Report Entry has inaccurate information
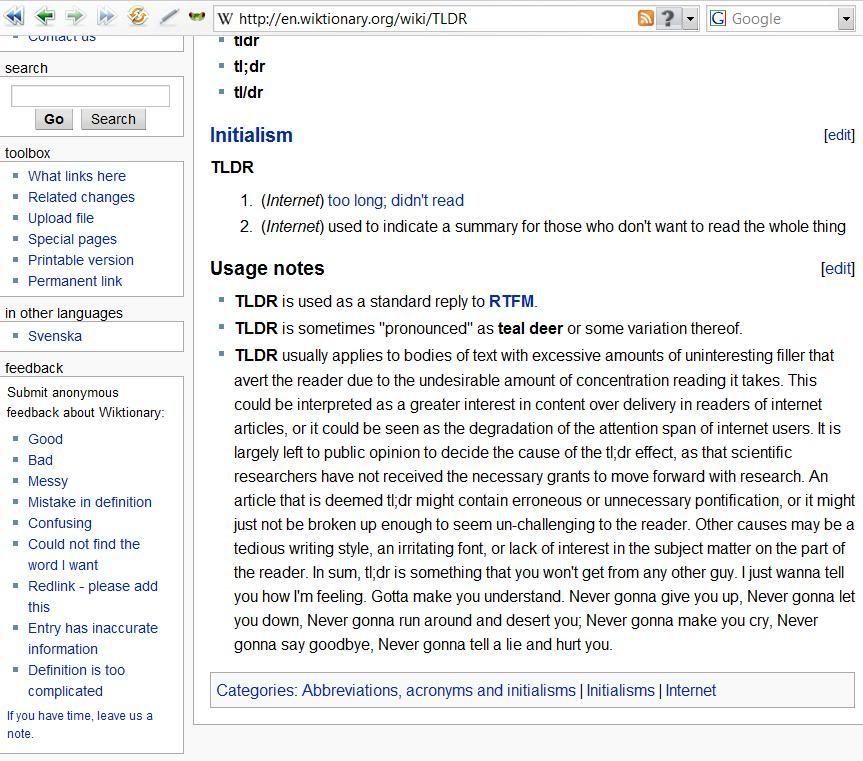This screenshot has width=863, height=761. point(93,638)
